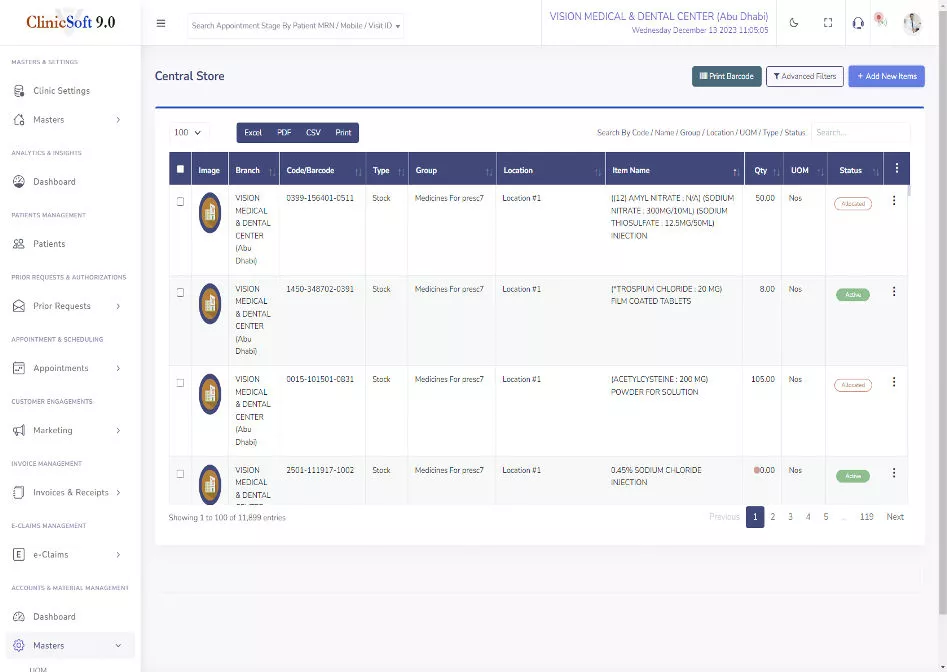Click the table search input field
Image resolution: width=947 pixels, height=672 pixels.
pyautogui.click(x=859, y=132)
